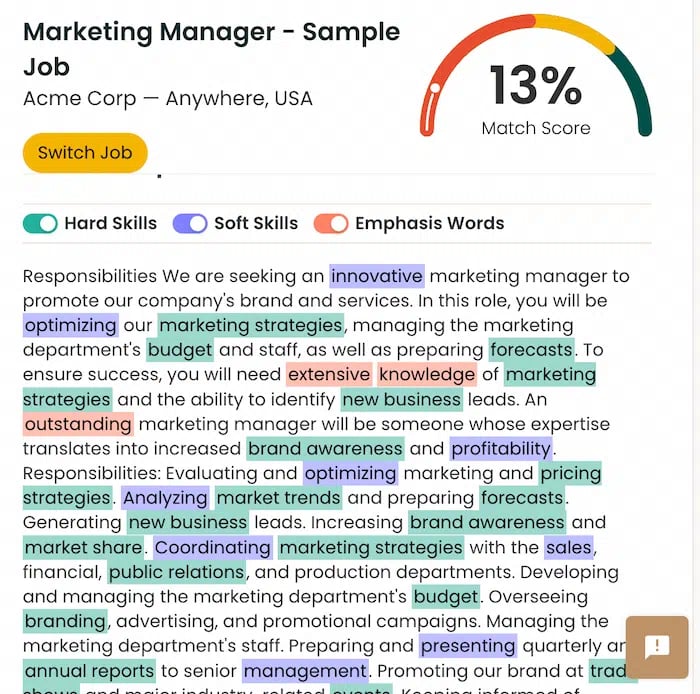Viewport: 700px width, 694px height.
Task: Click highlighted phrase public relations
Action: tap(177, 572)
